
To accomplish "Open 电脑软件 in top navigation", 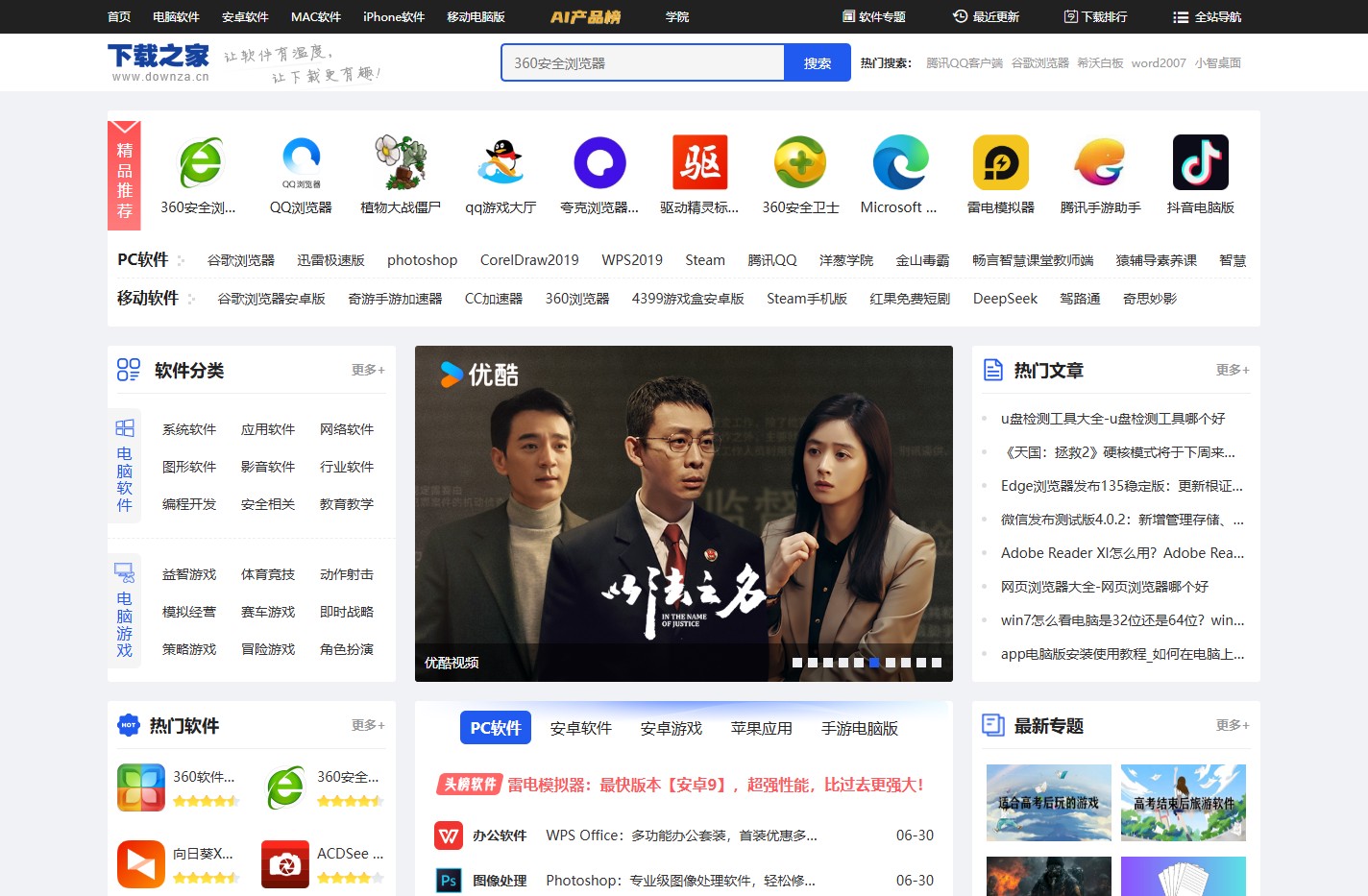I will [x=176, y=16].
